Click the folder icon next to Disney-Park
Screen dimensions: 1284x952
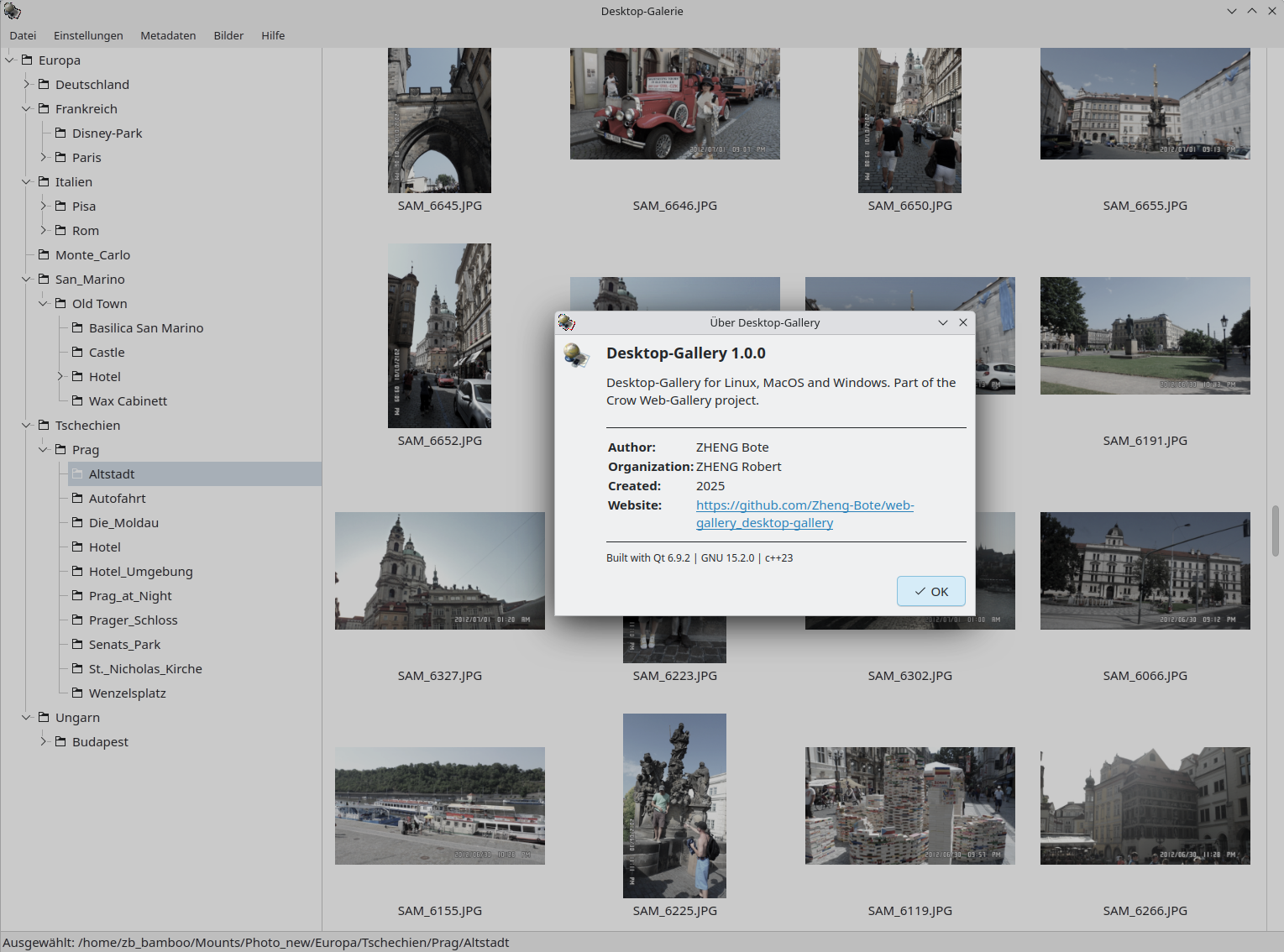pos(60,133)
